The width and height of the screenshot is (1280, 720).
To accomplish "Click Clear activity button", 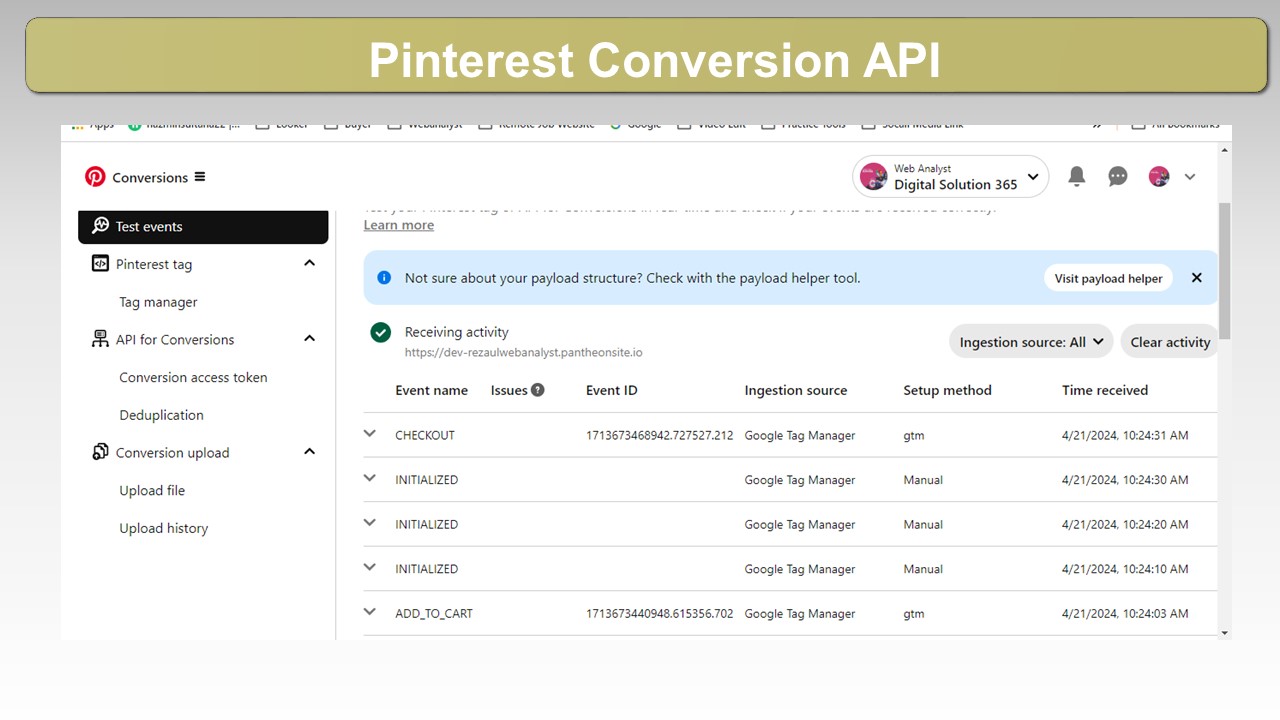I will tap(1170, 342).
